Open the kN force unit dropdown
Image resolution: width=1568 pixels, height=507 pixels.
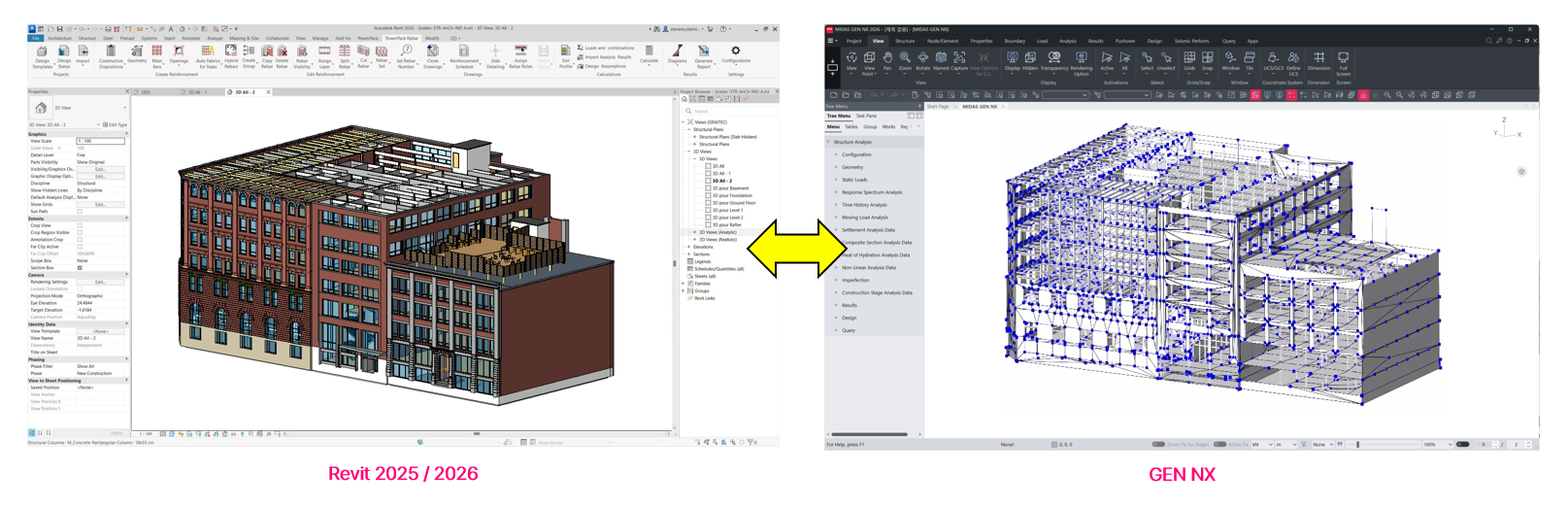(1261, 444)
